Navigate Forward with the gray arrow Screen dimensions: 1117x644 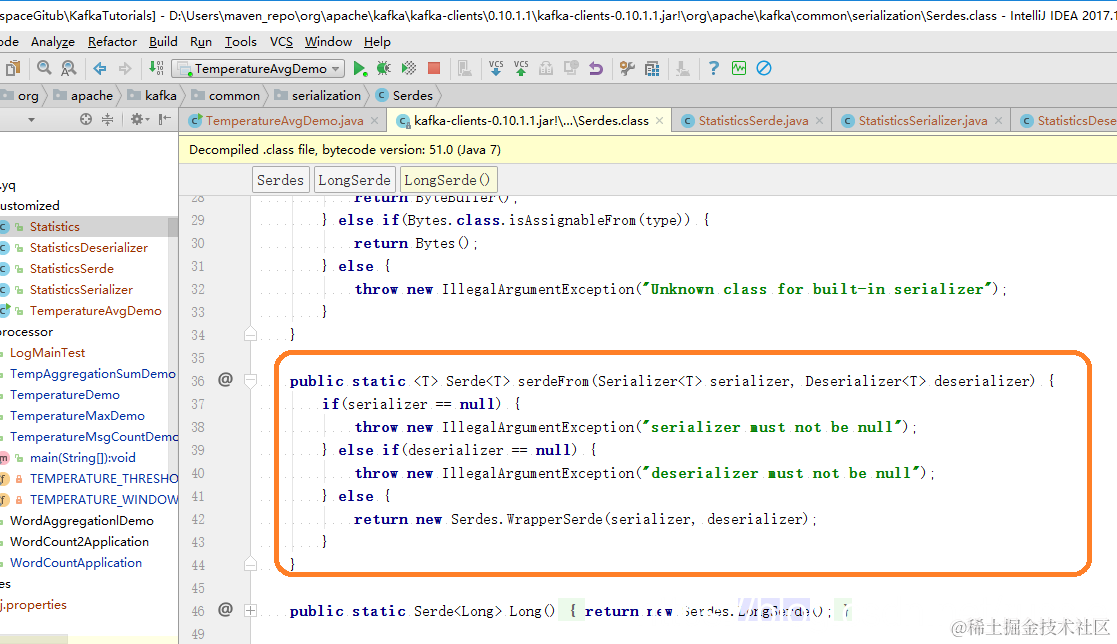click(125, 68)
